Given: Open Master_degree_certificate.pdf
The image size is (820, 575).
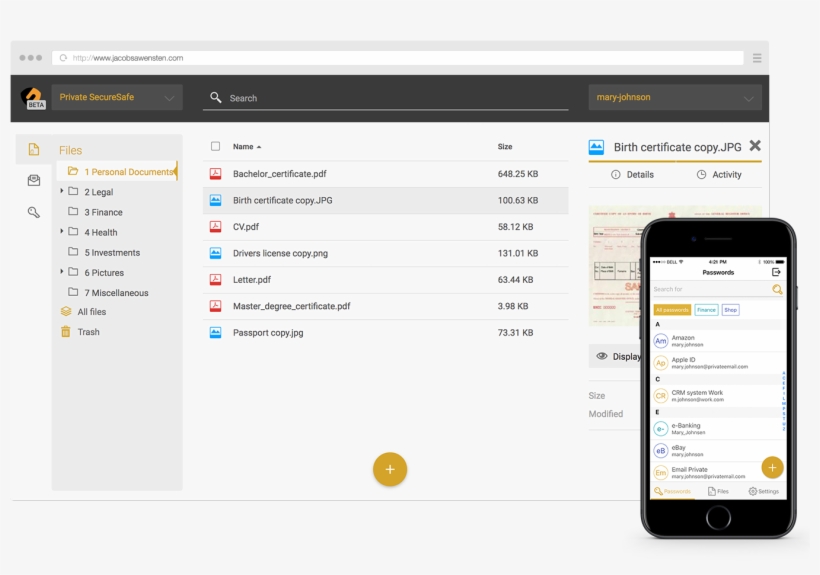Looking at the screenshot, I should point(291,306).
